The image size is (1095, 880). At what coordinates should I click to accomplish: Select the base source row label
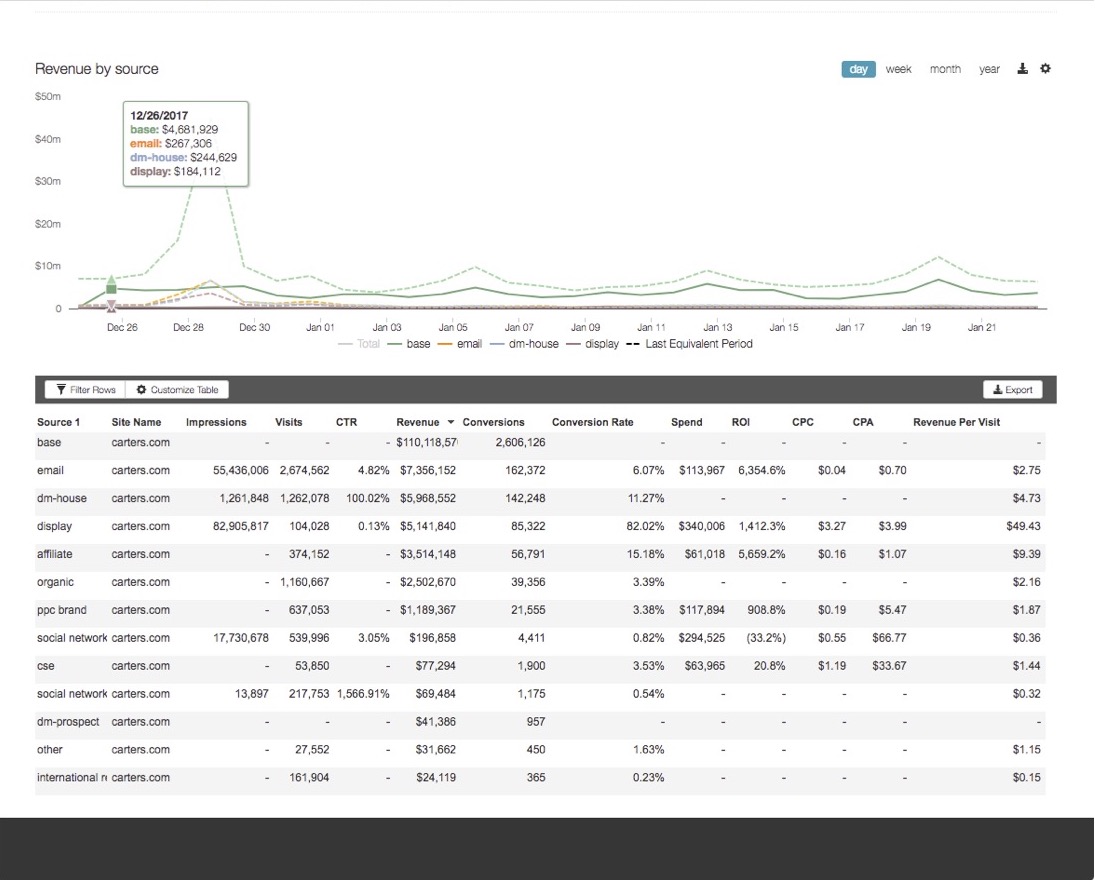click(49, 442)
